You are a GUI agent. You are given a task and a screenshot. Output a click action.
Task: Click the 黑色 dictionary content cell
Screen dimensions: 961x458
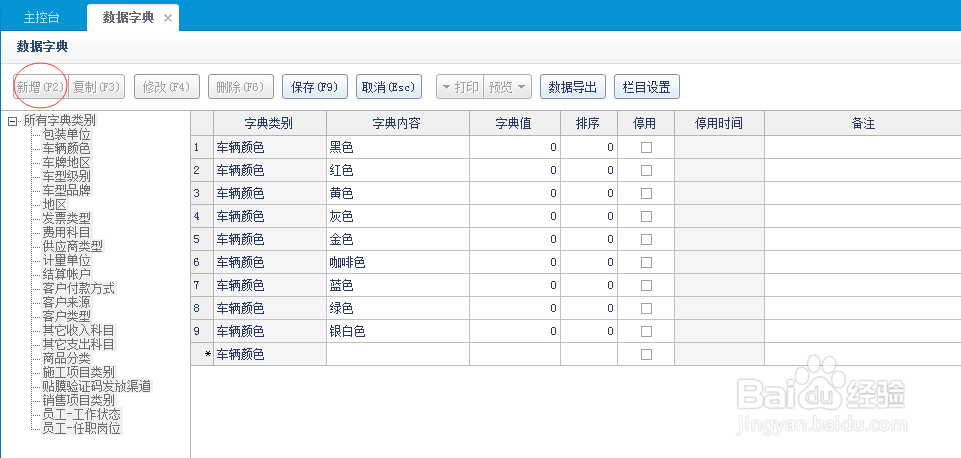pos(398,147)
